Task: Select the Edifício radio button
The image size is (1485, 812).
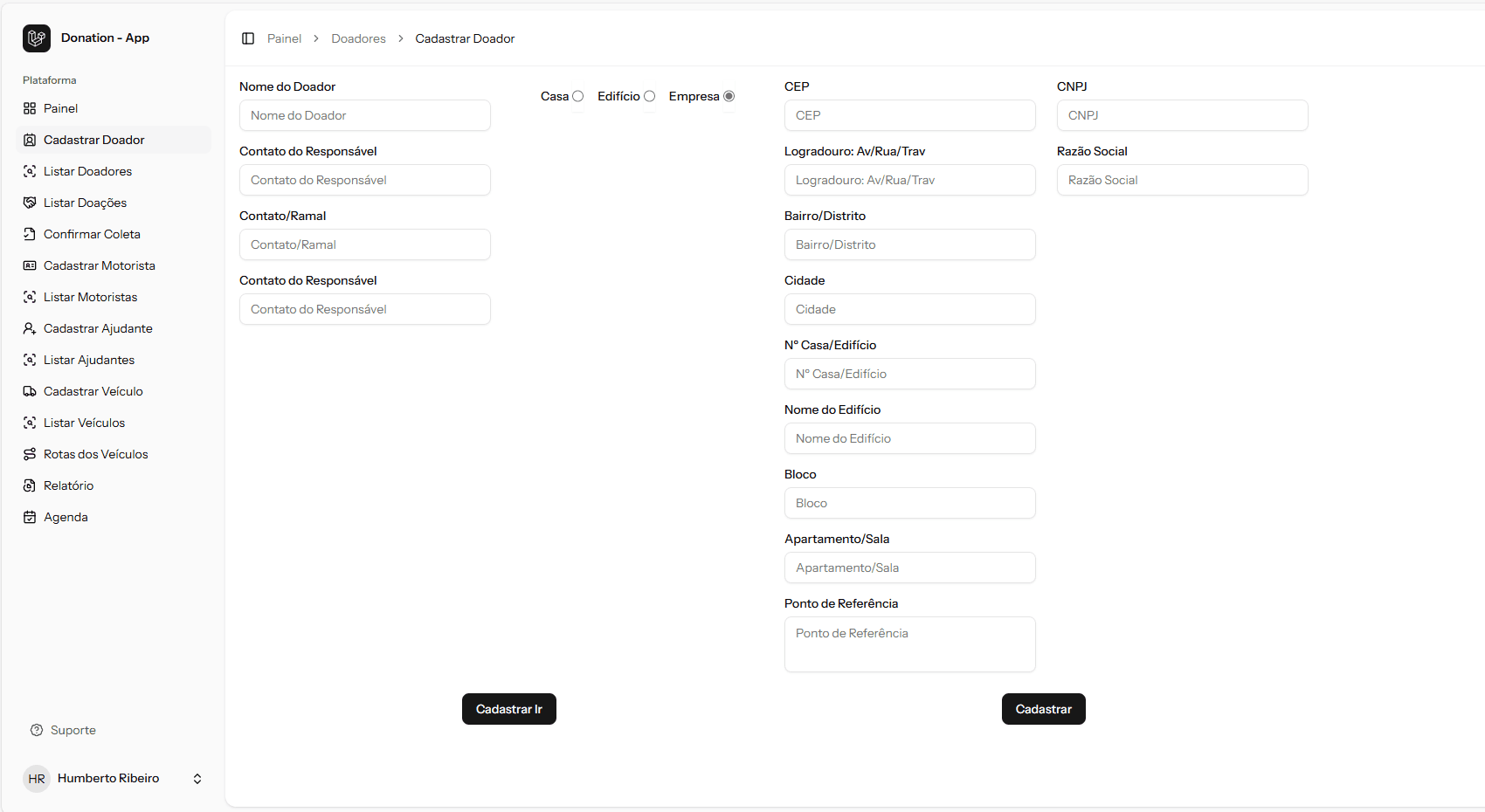Action: (649, 96)
